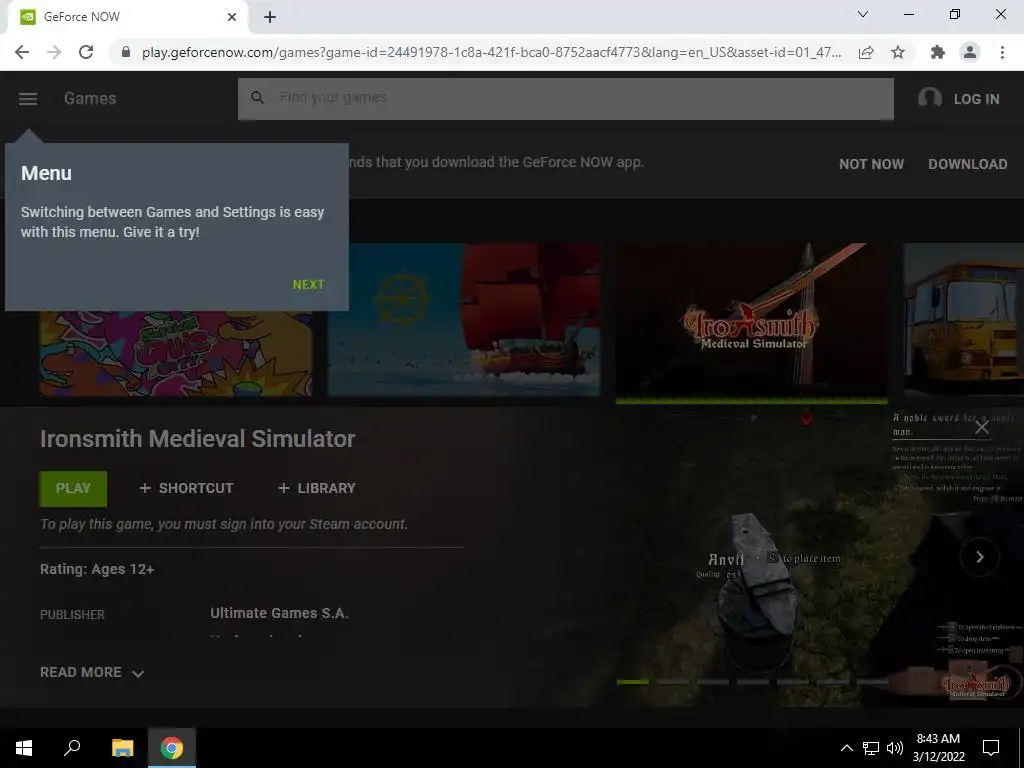The width and height of the screenshot is (1024, 768).
Task: Expand READ MORE details
Action: click(92, 673)
